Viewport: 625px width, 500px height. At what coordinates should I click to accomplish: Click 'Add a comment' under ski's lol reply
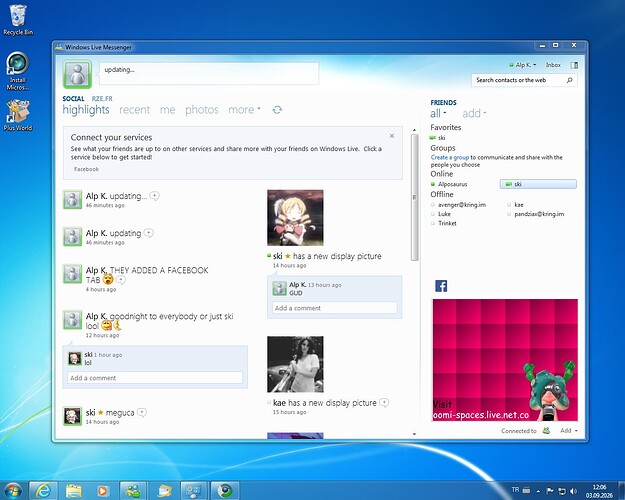(x=155, y=378)
